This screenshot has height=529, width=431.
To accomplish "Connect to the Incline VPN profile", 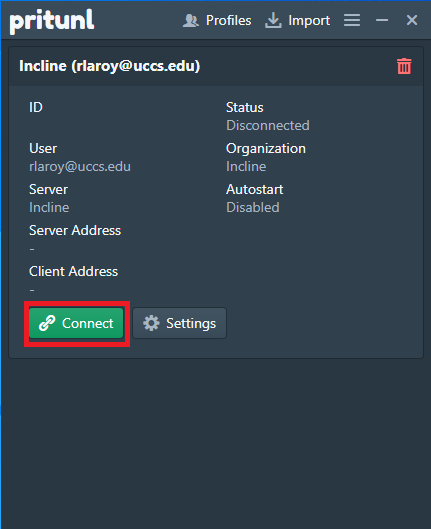I will tap(76, 323).
